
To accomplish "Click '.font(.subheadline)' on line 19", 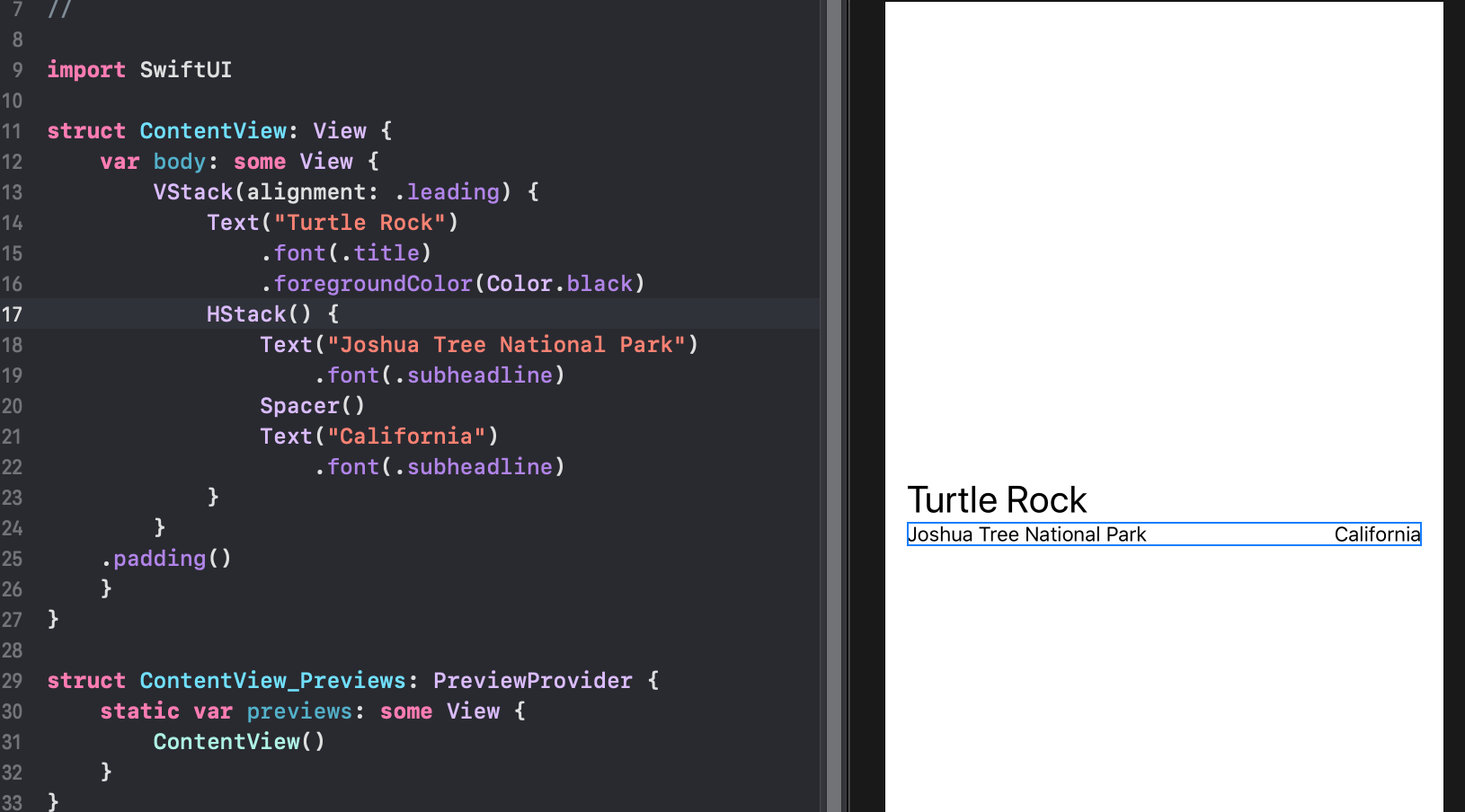I will (439, 375).
